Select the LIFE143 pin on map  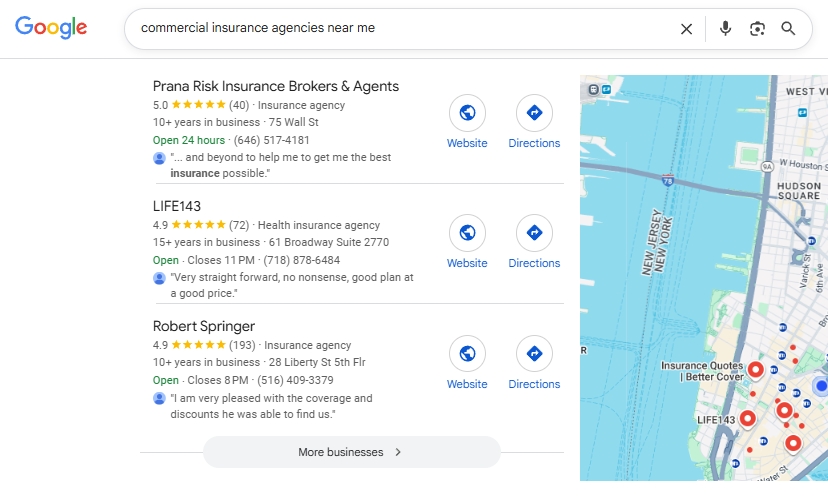pos(747,419)
